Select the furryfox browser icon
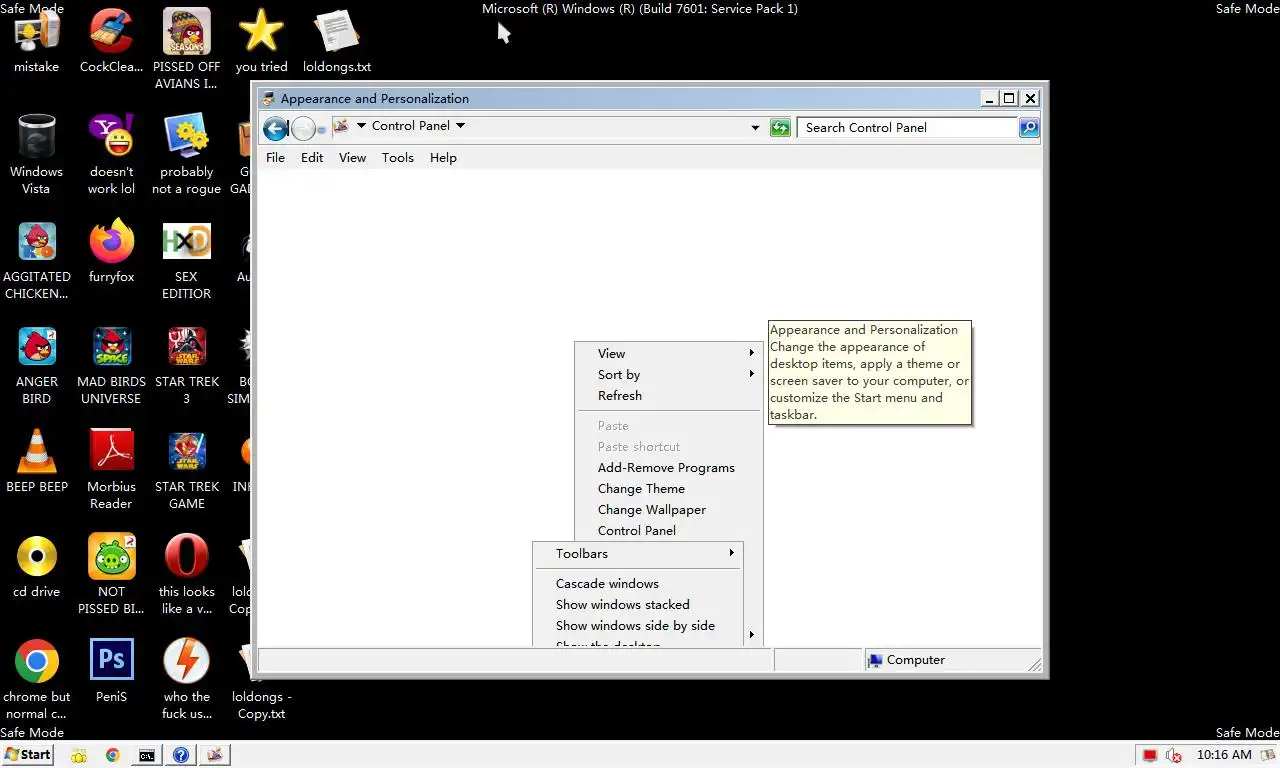 click(x=111, y=252)
